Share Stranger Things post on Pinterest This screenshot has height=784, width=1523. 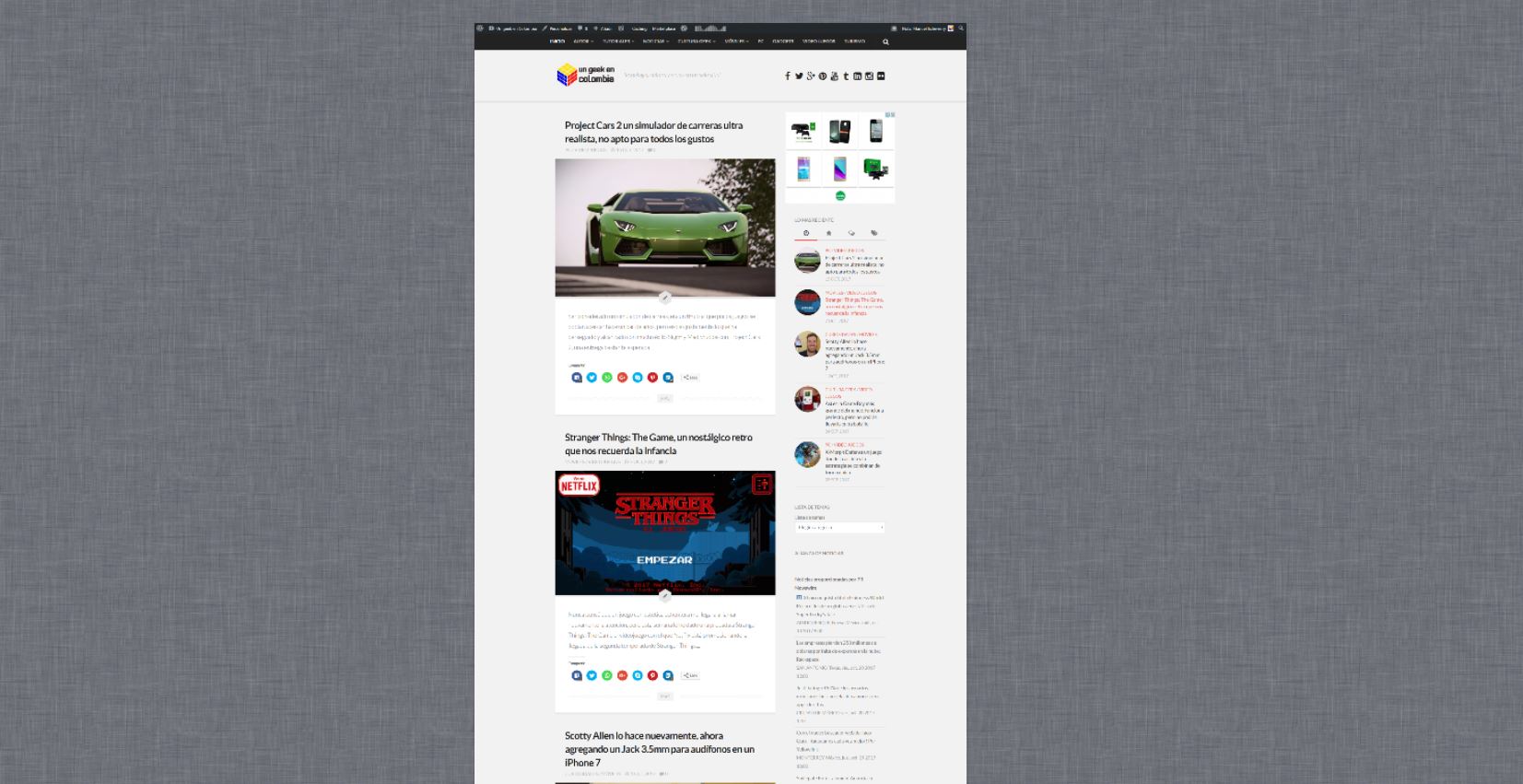652,675
